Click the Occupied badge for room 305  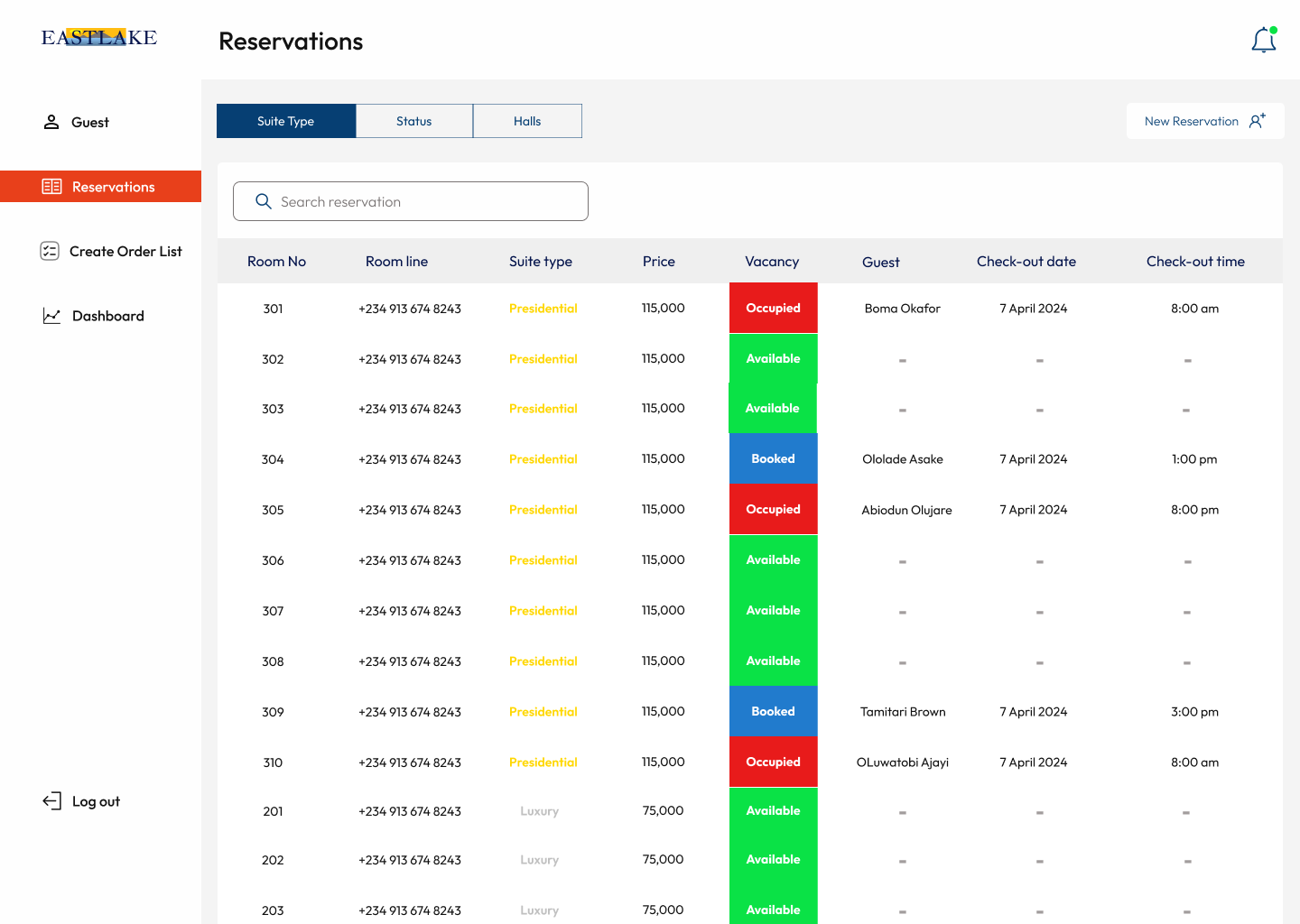[x=774, y=509]
